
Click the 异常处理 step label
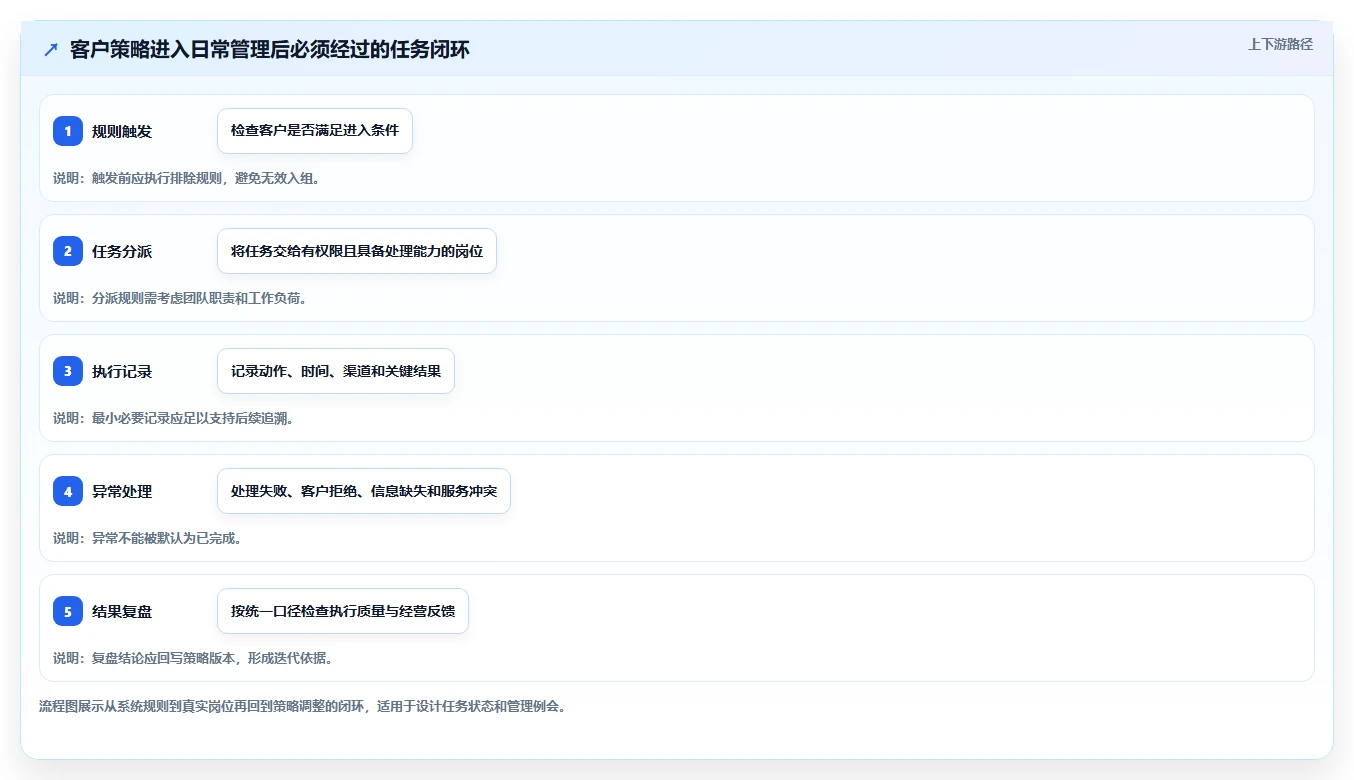(122, 491)
